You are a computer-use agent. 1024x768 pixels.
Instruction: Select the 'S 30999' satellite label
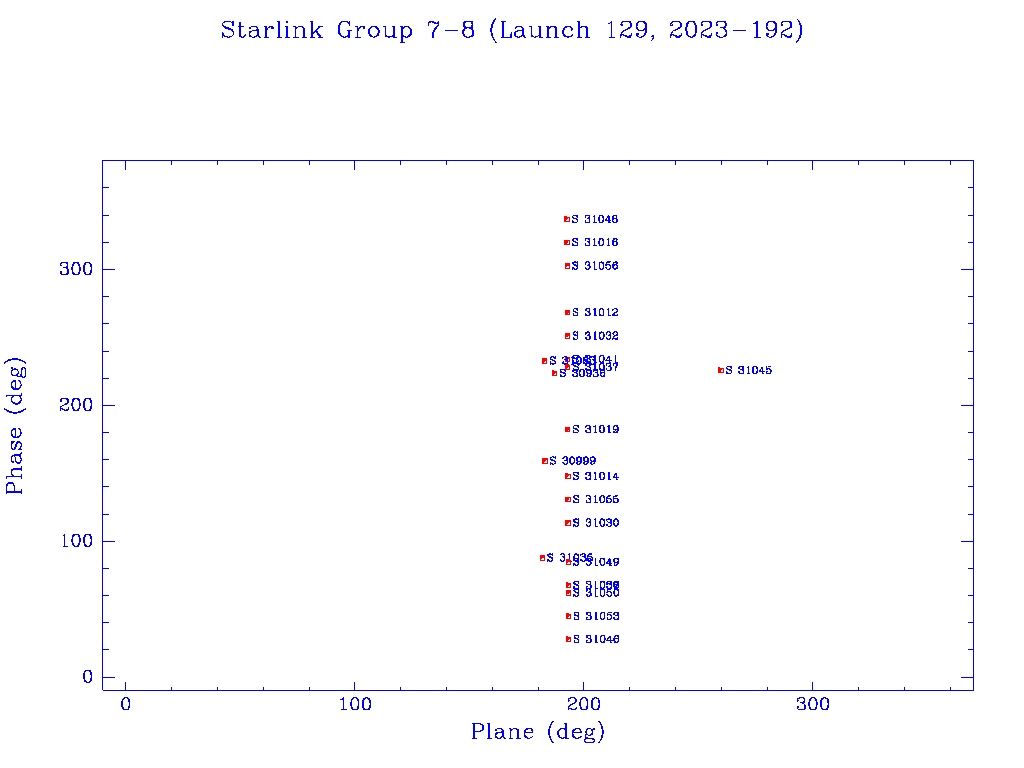(x=573, y=460)
